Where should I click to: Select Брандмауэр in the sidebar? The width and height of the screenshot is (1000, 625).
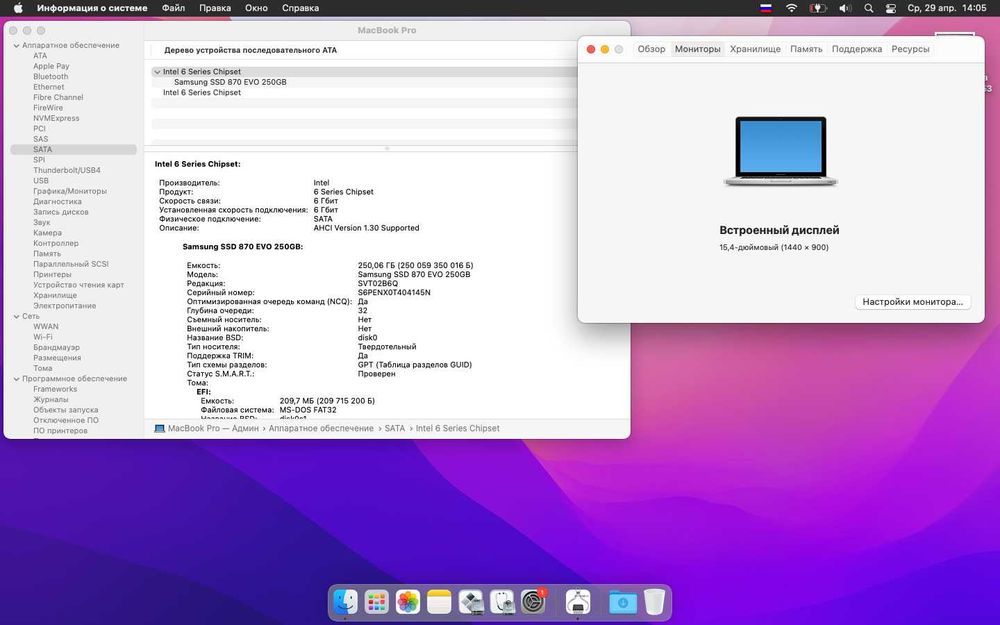(x=57, y=348)
